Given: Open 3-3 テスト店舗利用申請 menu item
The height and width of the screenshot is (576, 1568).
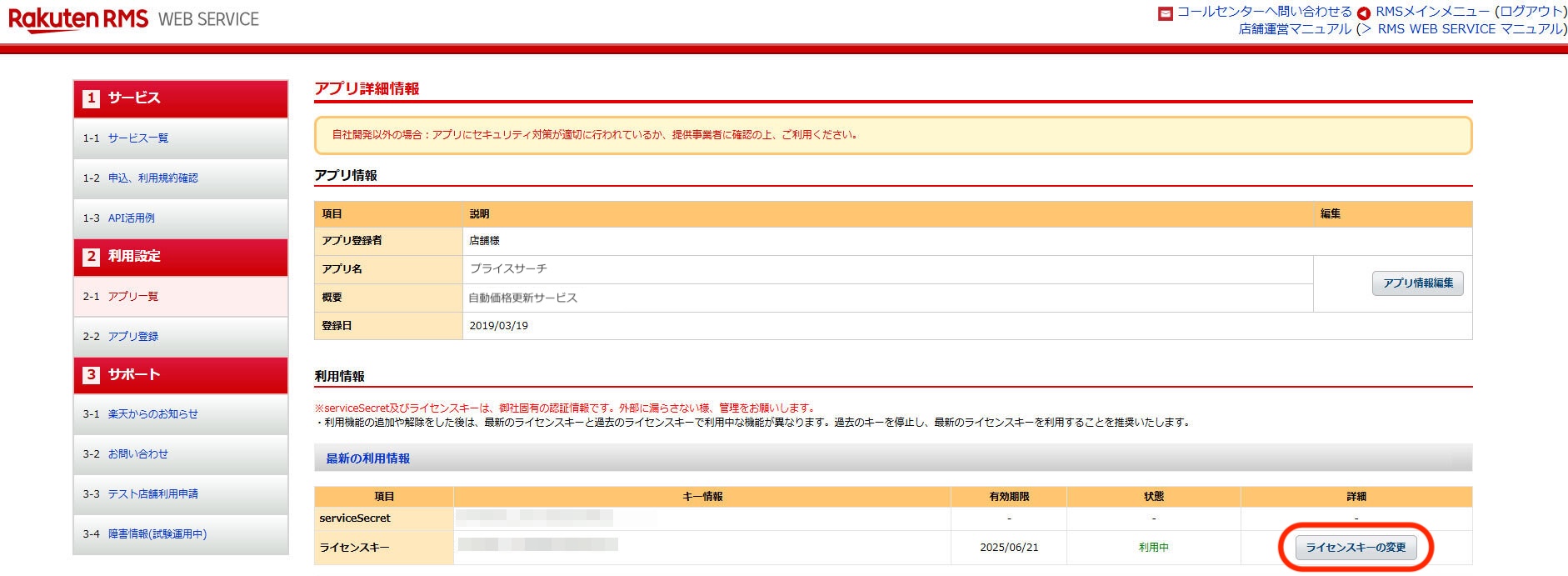Looking at the screenshot, I should 153,494.
